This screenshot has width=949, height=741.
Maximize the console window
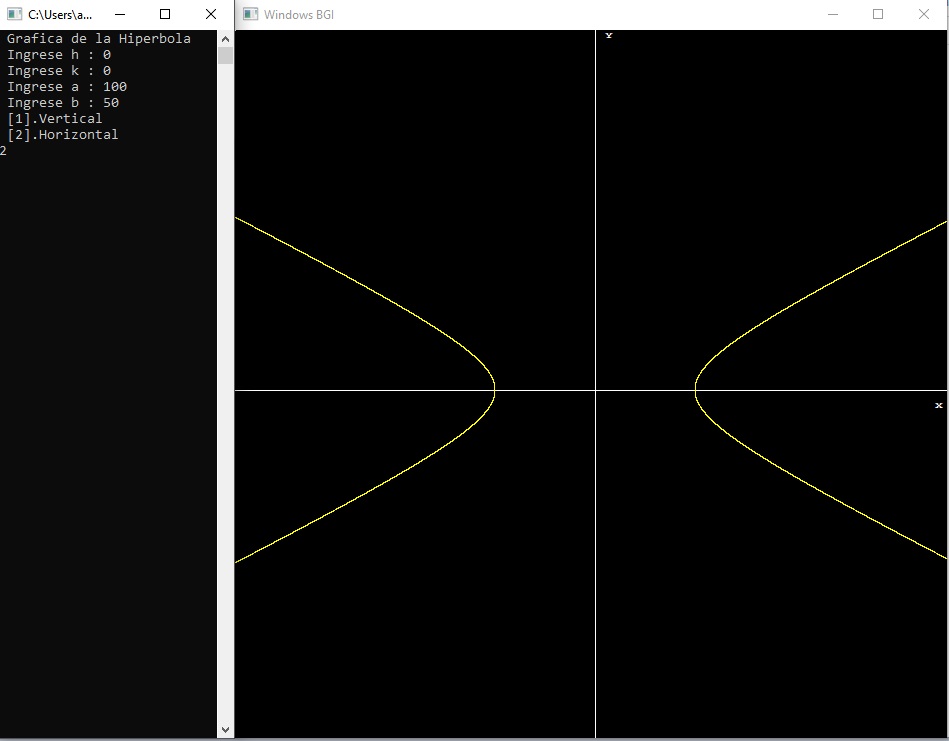pos(165,14)
